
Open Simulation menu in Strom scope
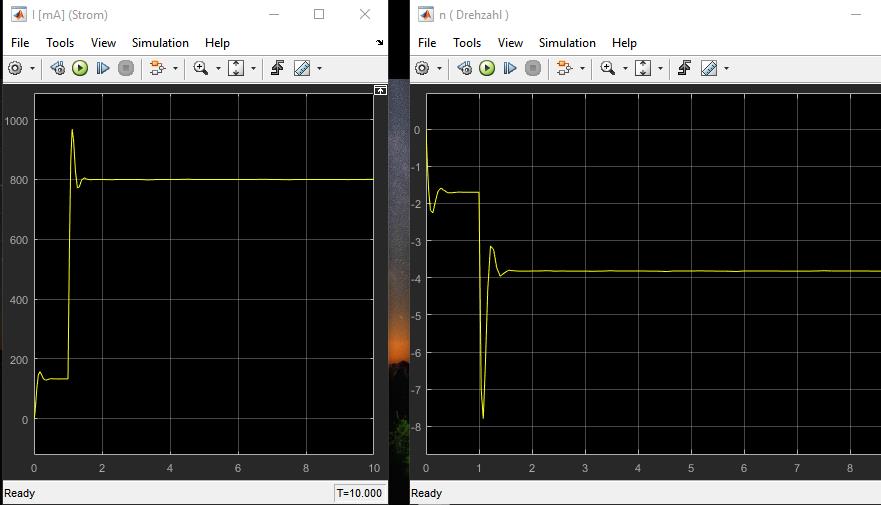click(160, 43)
